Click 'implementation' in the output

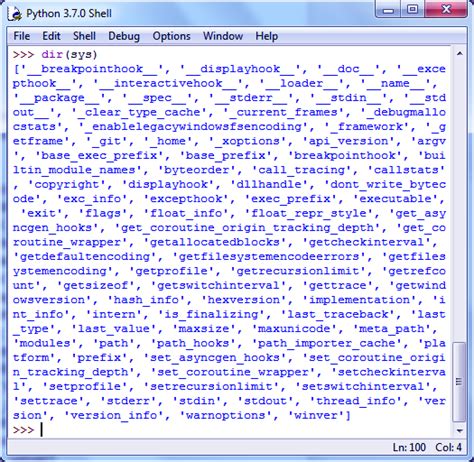click(359, 300)
